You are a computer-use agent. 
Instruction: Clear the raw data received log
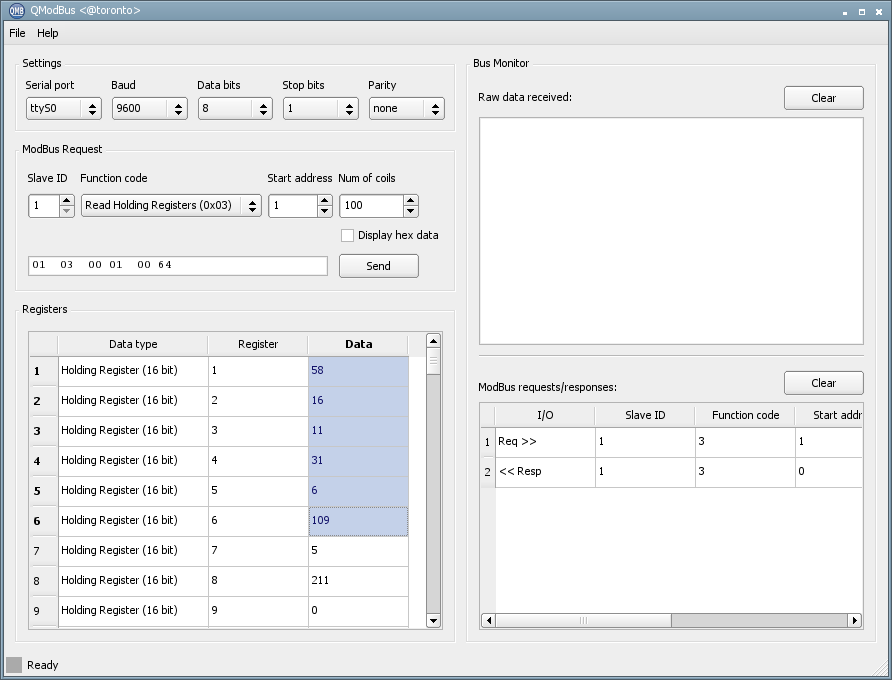pos(824,98)
